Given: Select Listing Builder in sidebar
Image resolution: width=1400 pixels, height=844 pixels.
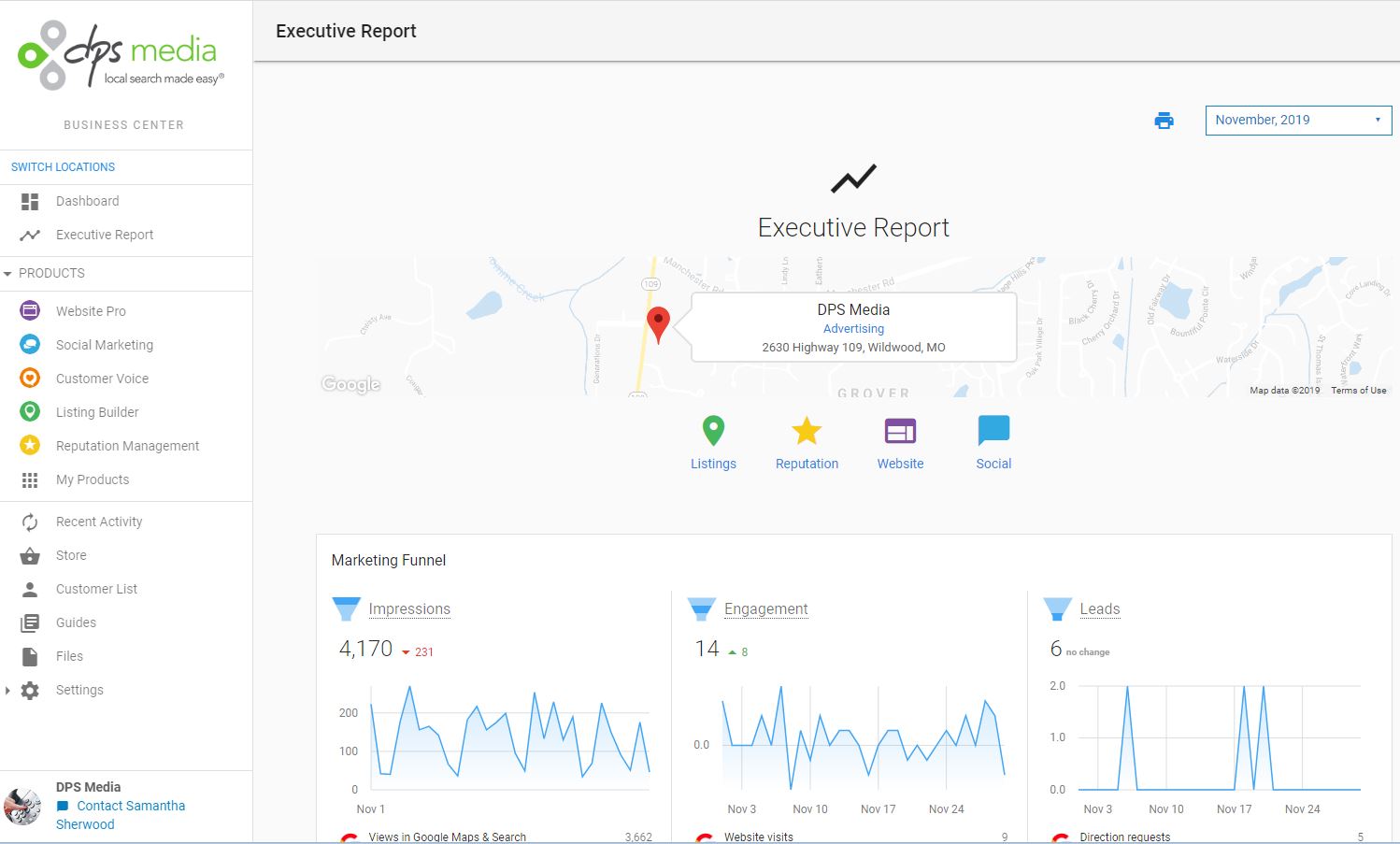Looking at the screenshot, I should coord(97,412).
